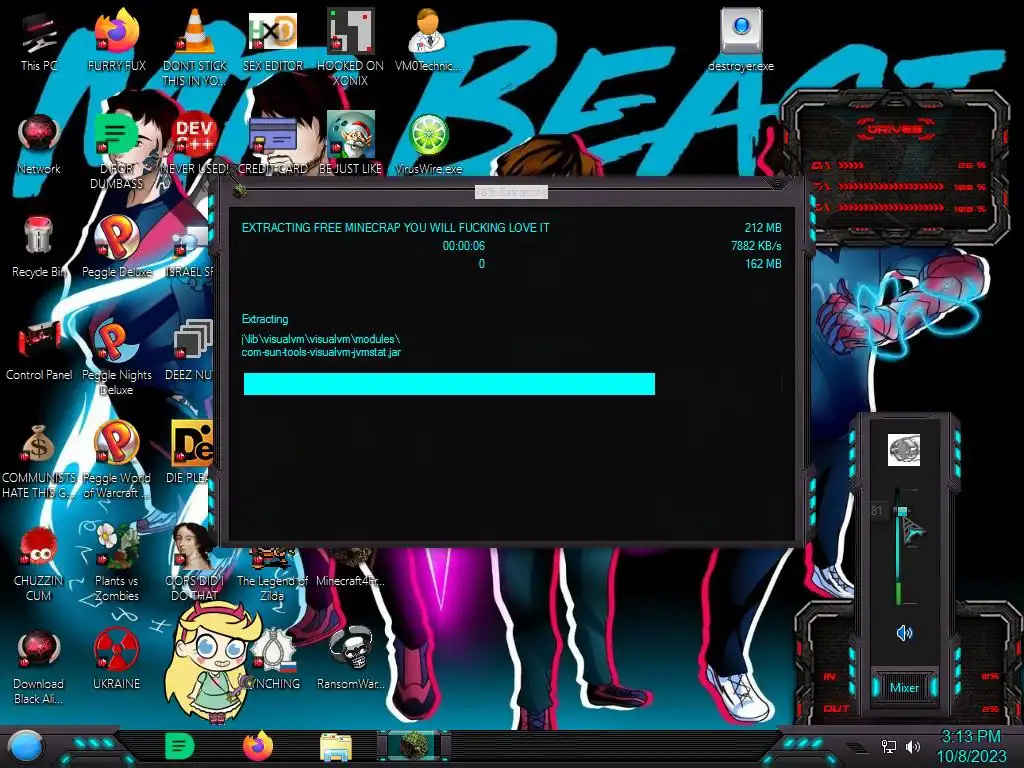Screen dimensions: 1024x768
Task: Open the CREDIT CARD desktop shortcut
Action: pos(273,144)
